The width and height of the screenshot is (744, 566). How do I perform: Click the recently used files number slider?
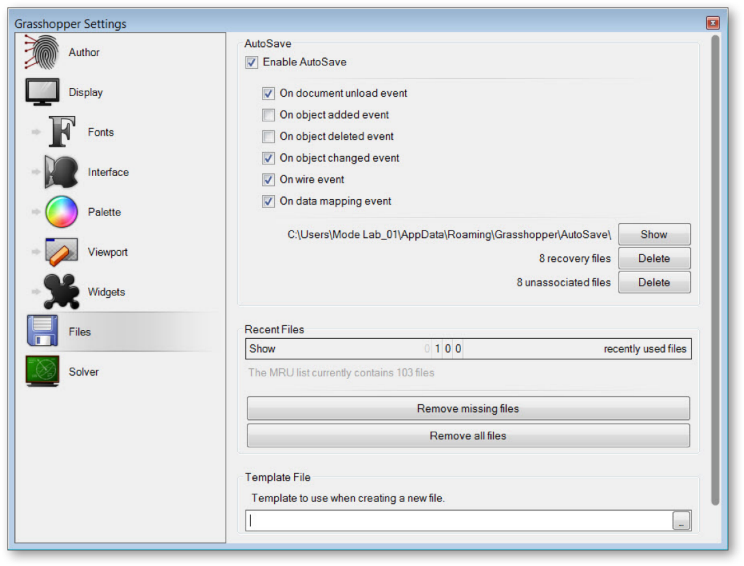click(x=468, y=349)
